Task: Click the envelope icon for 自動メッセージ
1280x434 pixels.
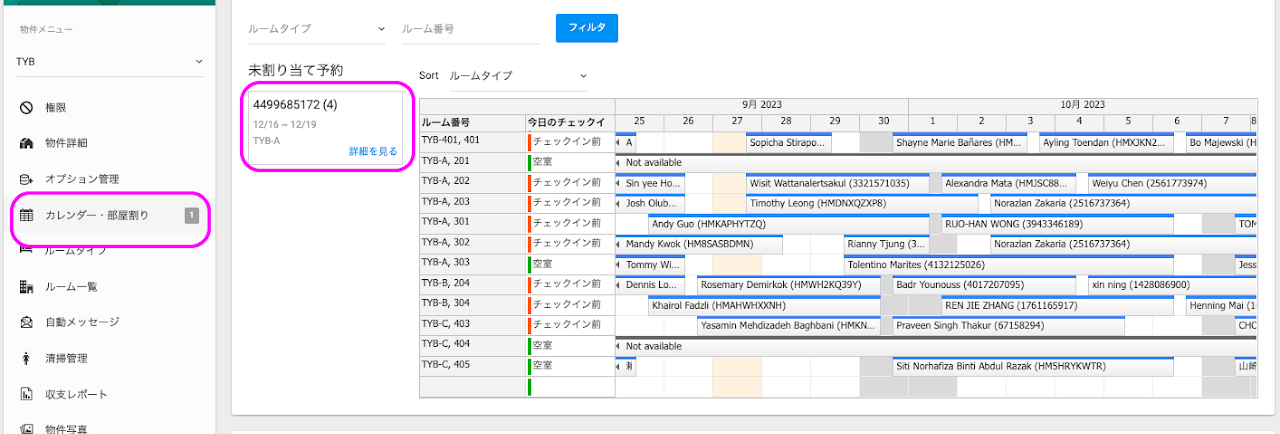Action: pos(27,322)
